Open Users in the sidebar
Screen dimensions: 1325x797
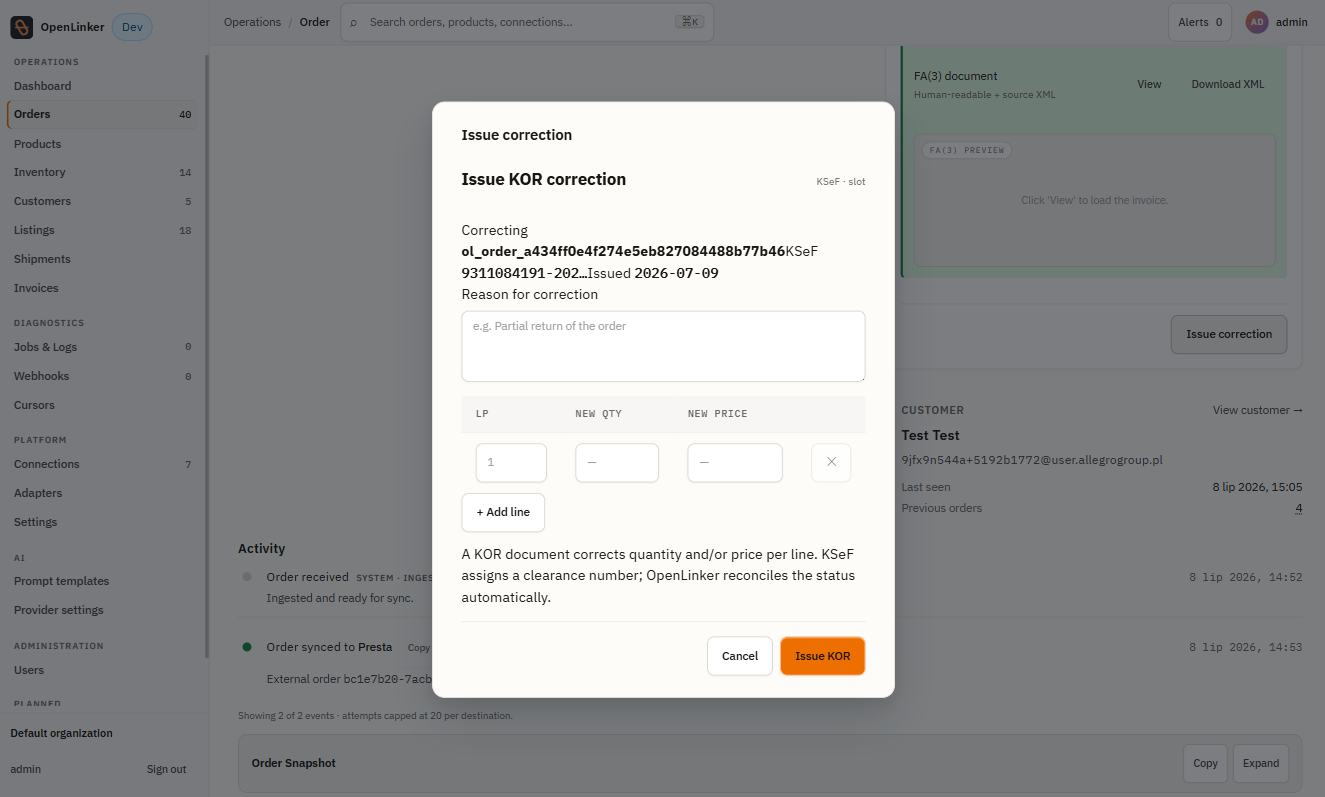tap(102, 670)
